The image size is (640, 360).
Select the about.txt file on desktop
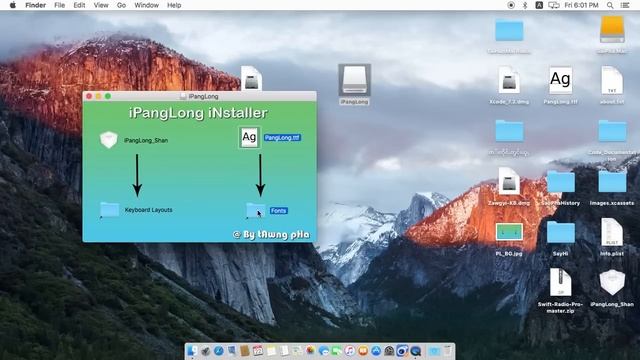pyautogui.click(x=611, y=80)
